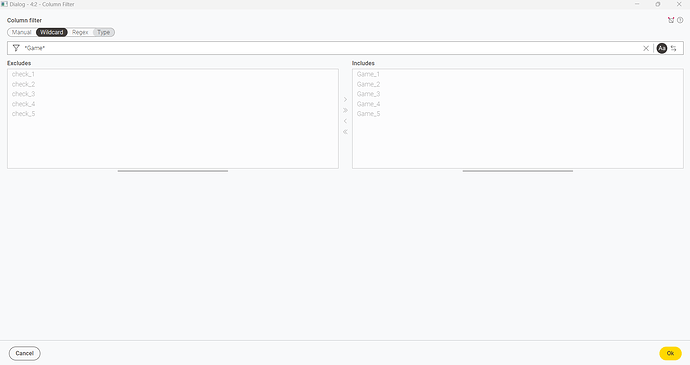Open the flow variable icon at top right
The image size is (690, 365).
point(671,20)
